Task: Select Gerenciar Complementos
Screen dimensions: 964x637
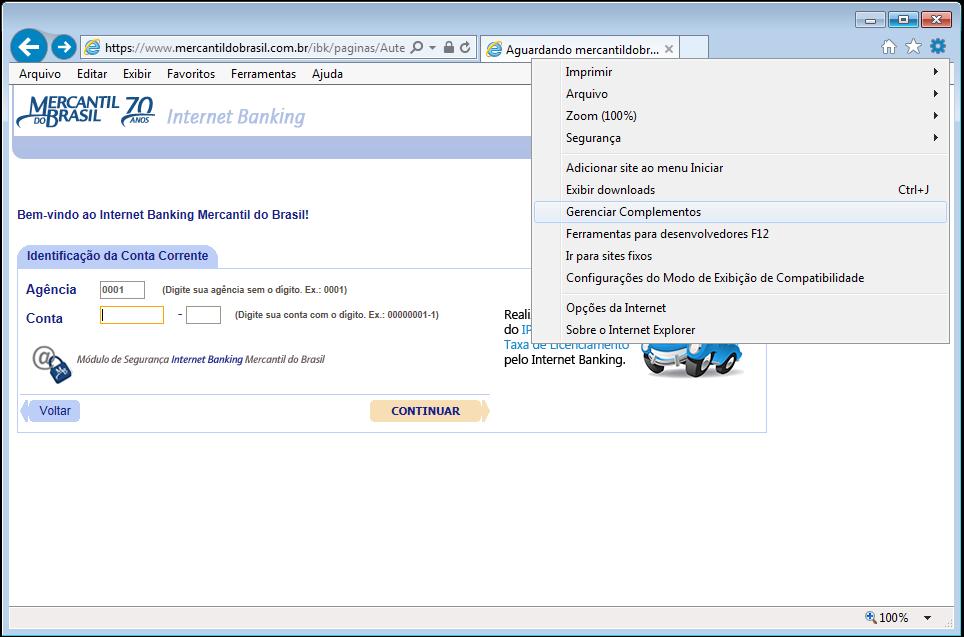Action: 740,212
